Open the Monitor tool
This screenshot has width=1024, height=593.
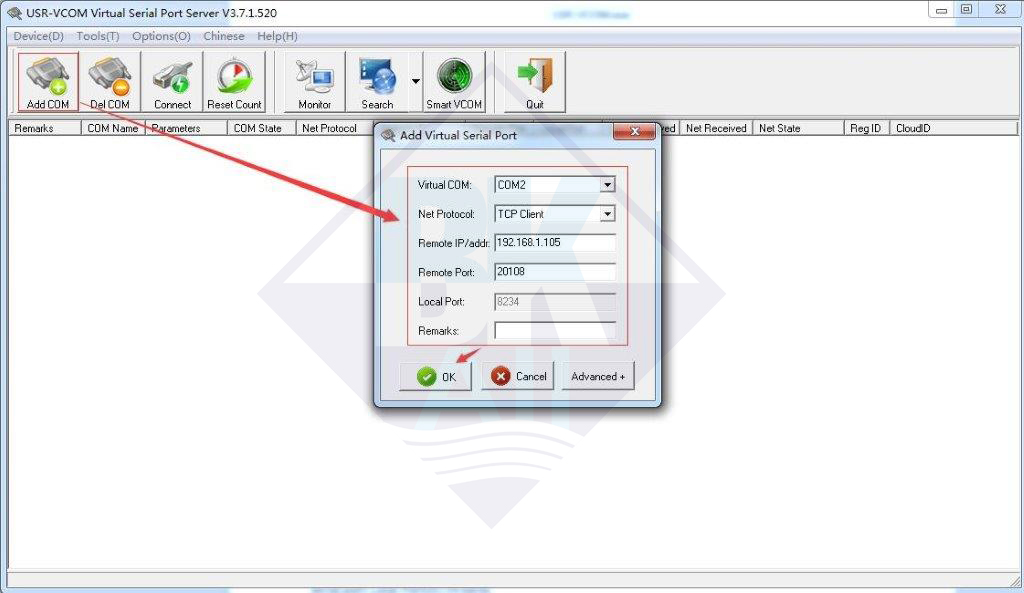point(314,82)
